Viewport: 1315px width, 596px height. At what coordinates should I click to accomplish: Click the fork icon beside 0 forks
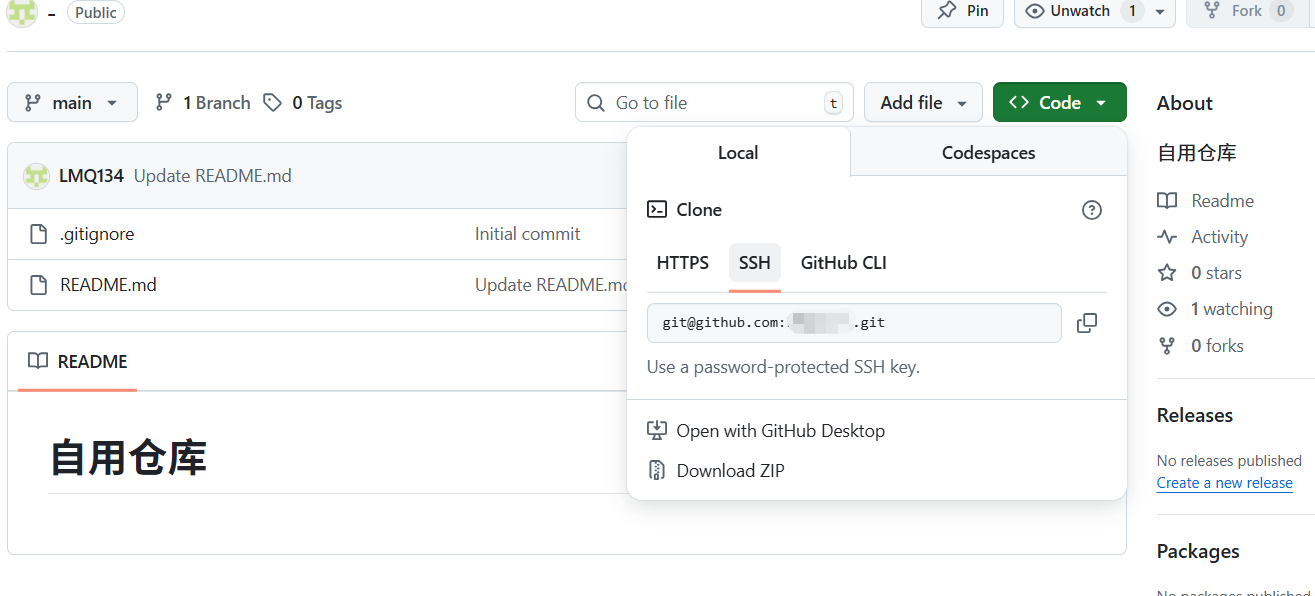1167,345
